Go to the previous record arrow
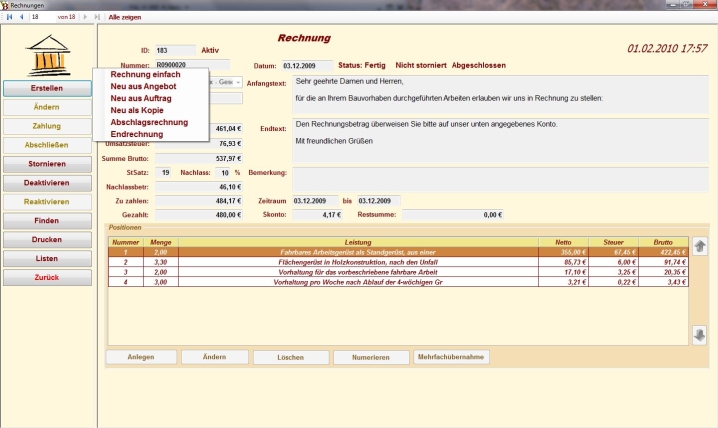 coord(22,17)
